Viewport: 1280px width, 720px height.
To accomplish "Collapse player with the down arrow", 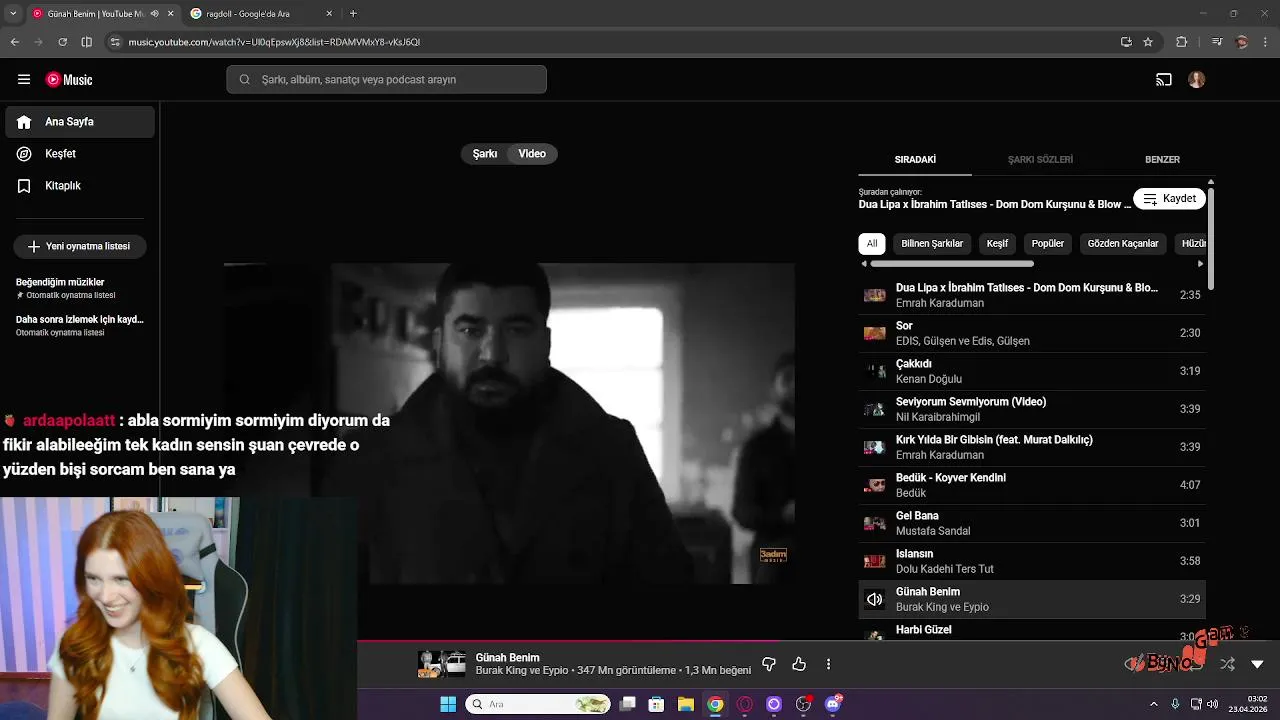I will click(1258, 664).
